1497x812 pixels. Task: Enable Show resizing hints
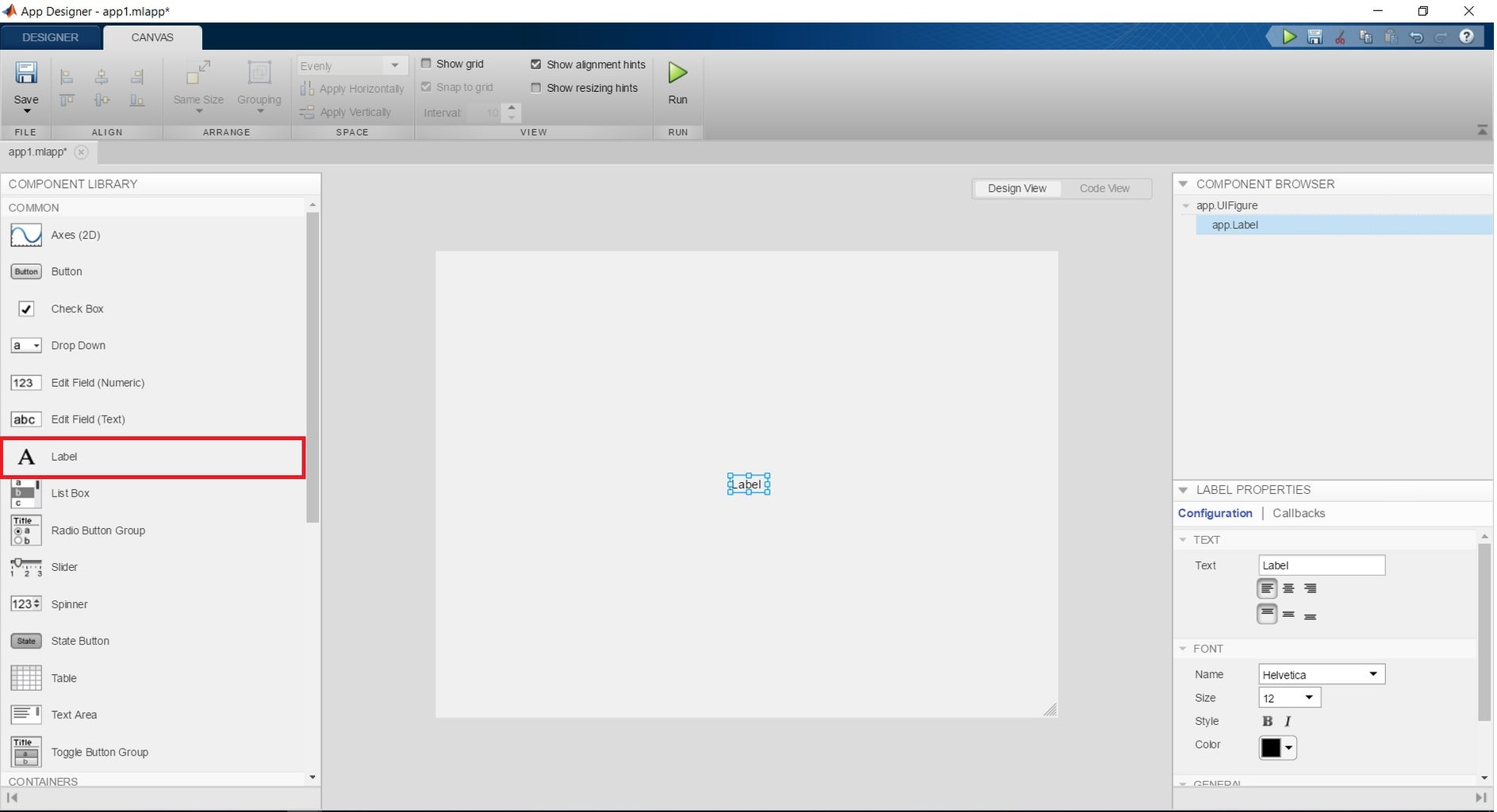[x=536, y=87]
